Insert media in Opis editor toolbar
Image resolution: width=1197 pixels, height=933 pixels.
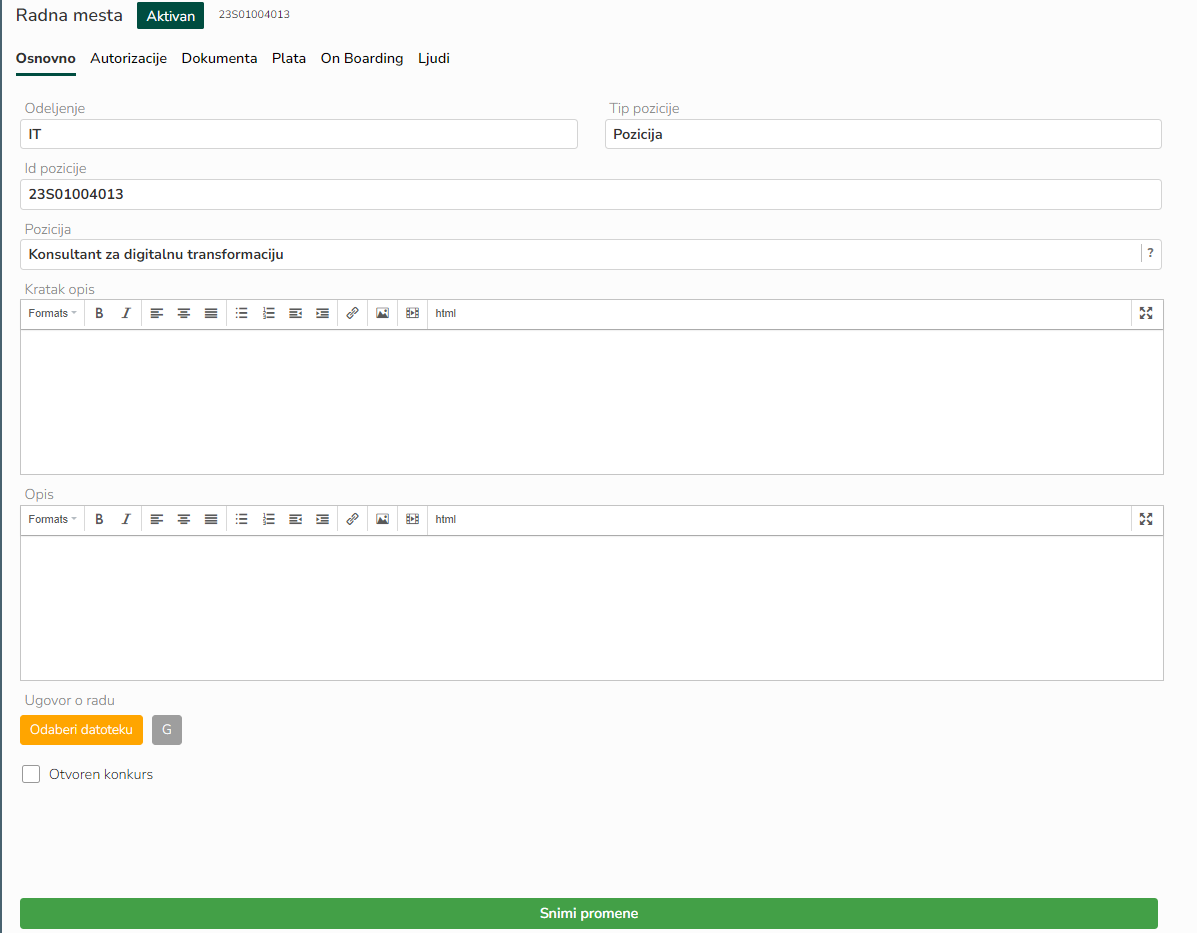tap(412, 519)
